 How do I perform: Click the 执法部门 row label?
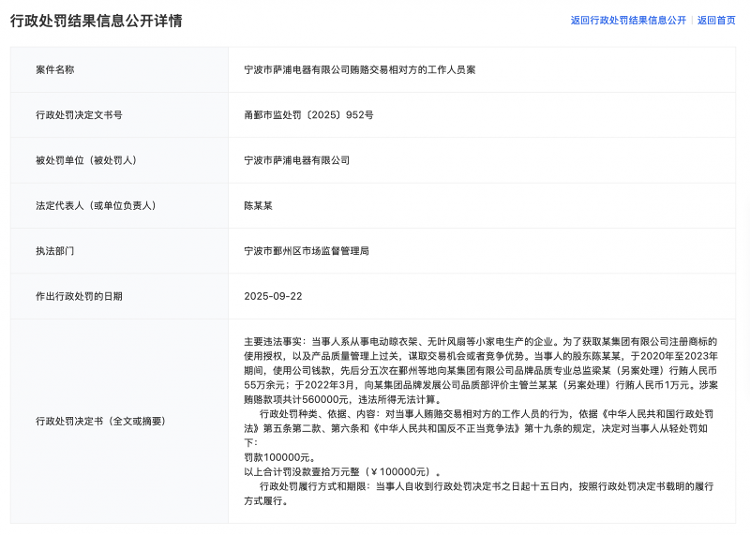tap(55, 251)
